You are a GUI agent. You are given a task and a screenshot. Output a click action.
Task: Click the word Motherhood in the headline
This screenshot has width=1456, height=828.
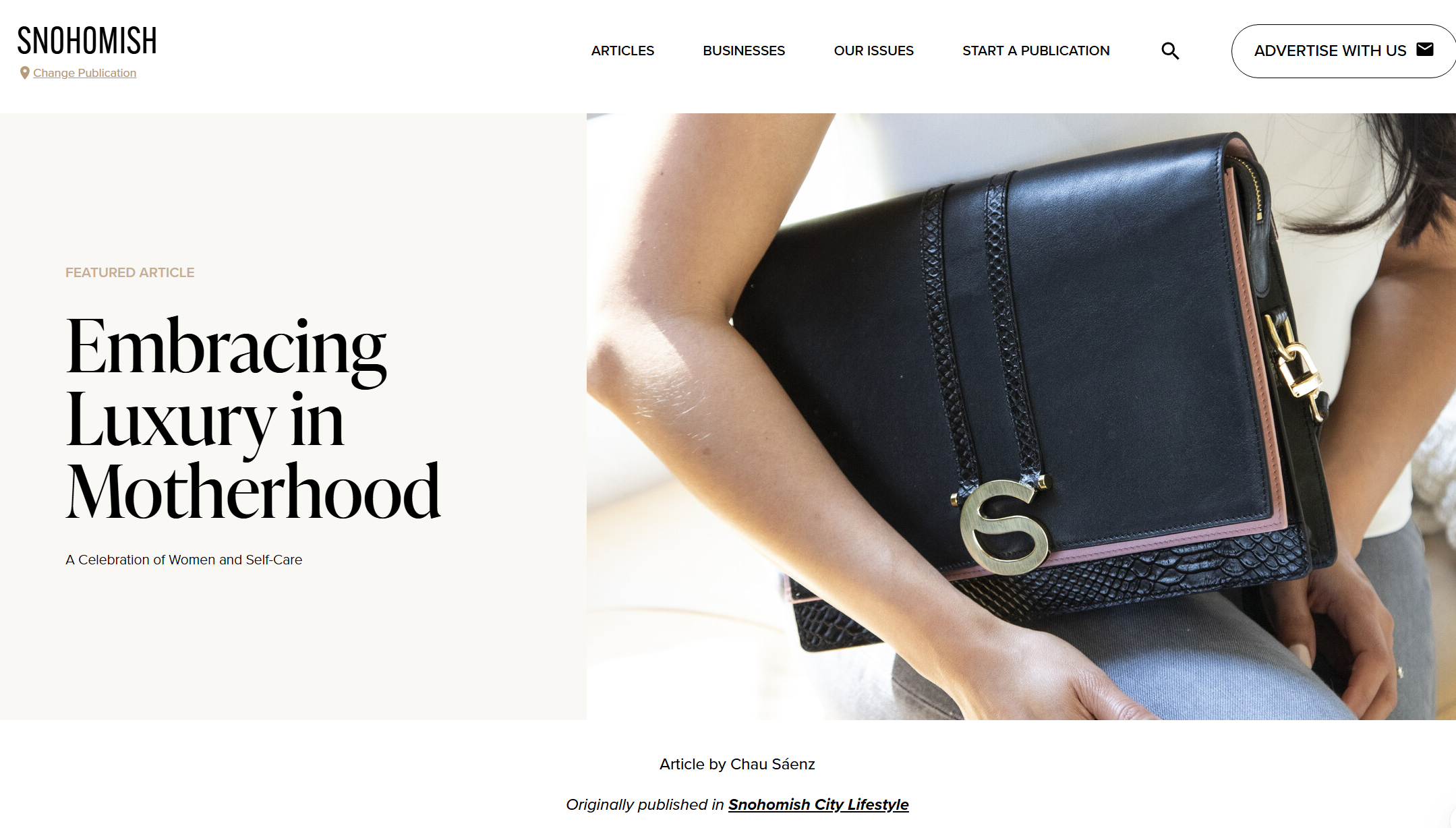[x=254, y=492]
